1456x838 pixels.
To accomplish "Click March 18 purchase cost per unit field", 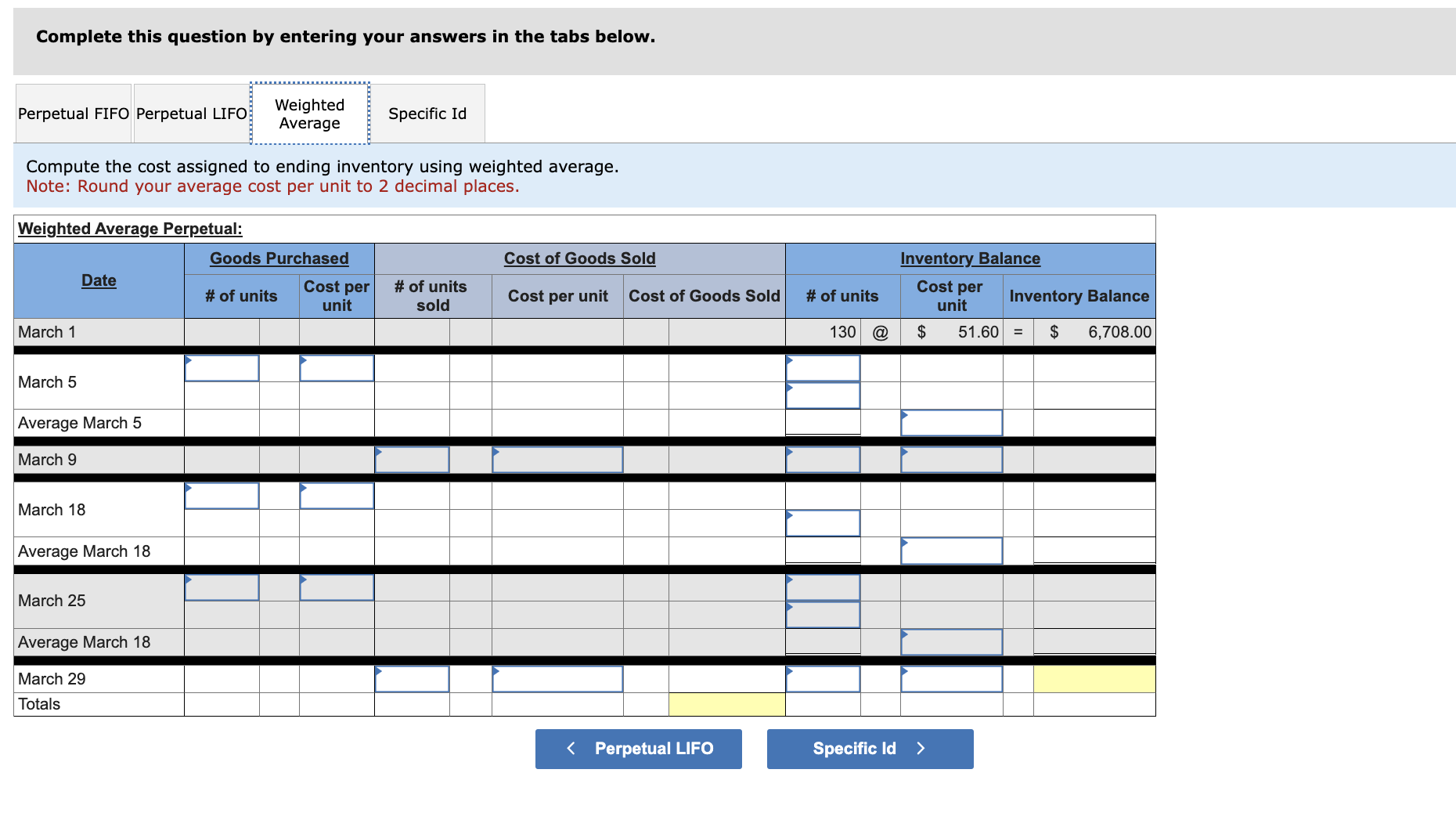I will click(337, 496).
